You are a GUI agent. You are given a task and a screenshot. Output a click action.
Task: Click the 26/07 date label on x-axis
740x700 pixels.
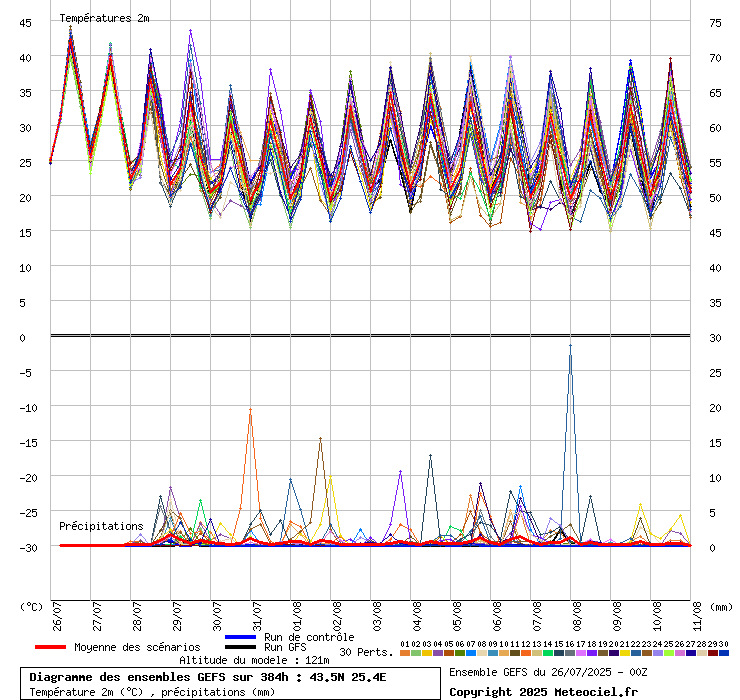(x=57, y=616)
